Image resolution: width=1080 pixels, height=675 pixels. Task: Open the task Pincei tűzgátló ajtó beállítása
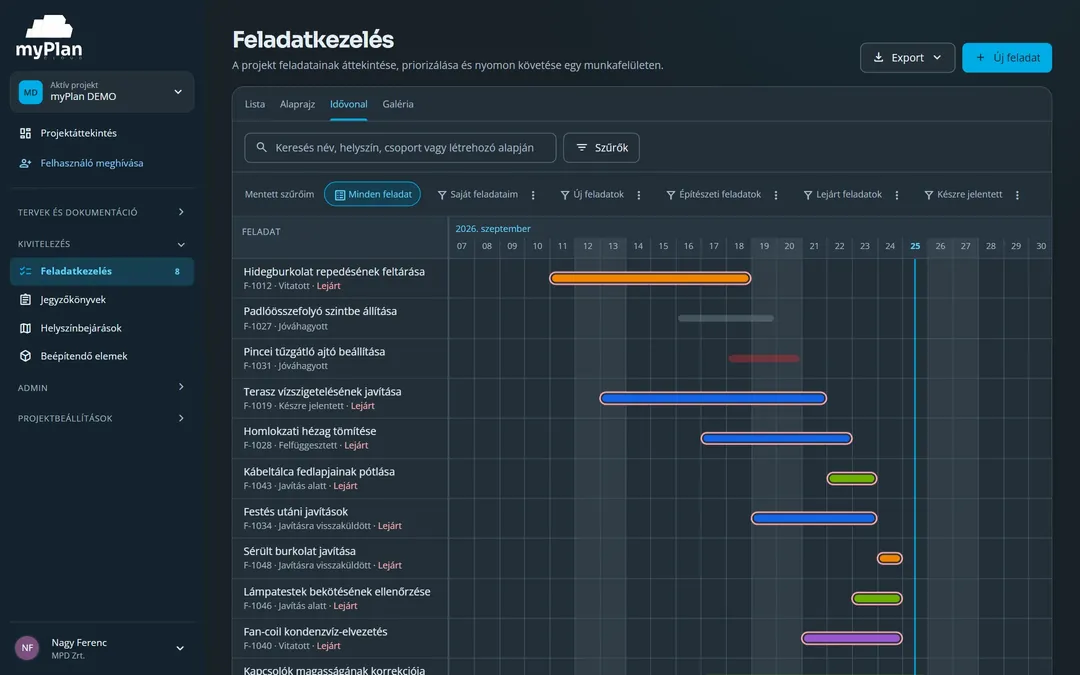tap(314, 351)
